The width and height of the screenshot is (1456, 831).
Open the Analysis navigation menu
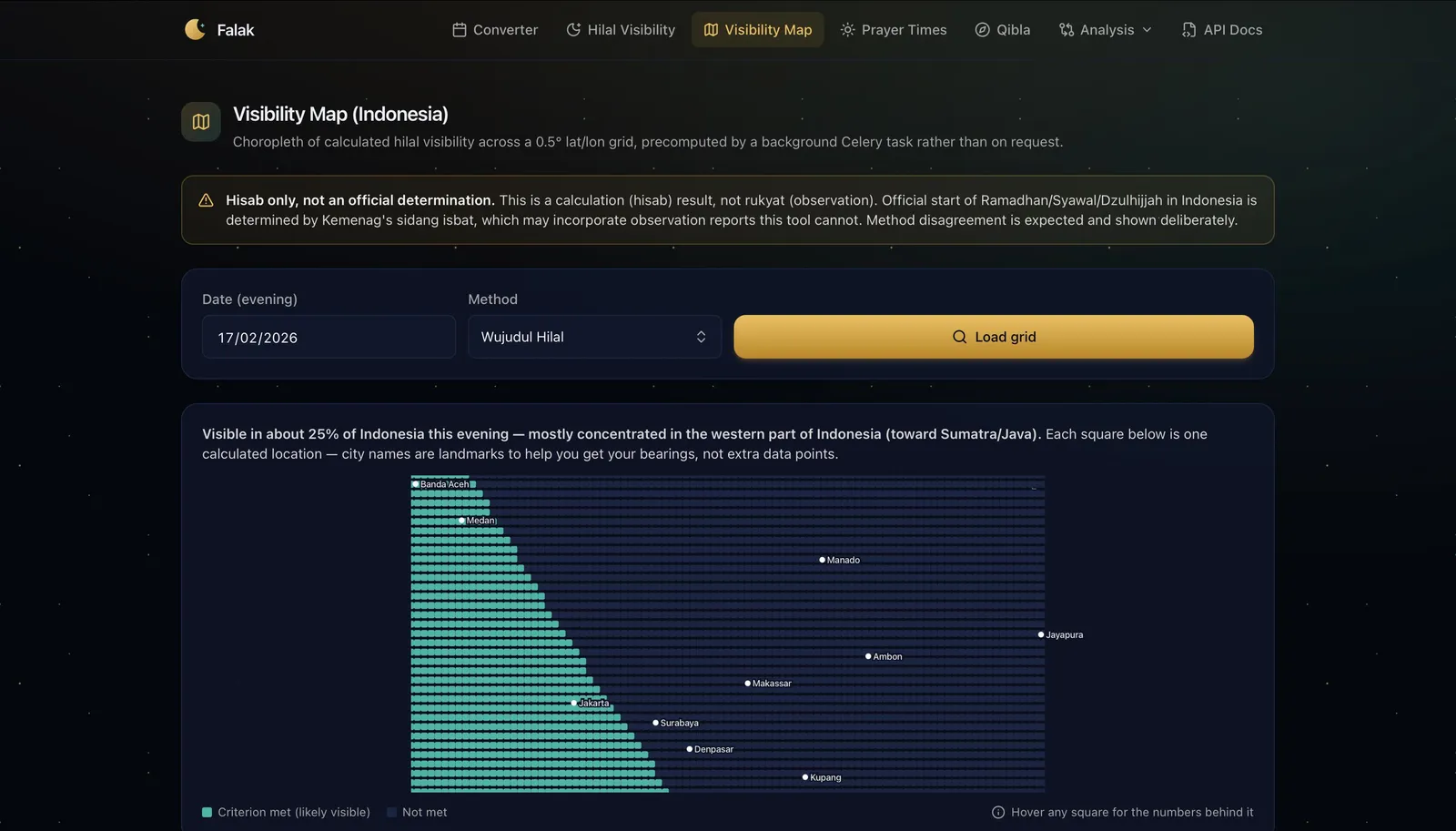[1106, 30]
